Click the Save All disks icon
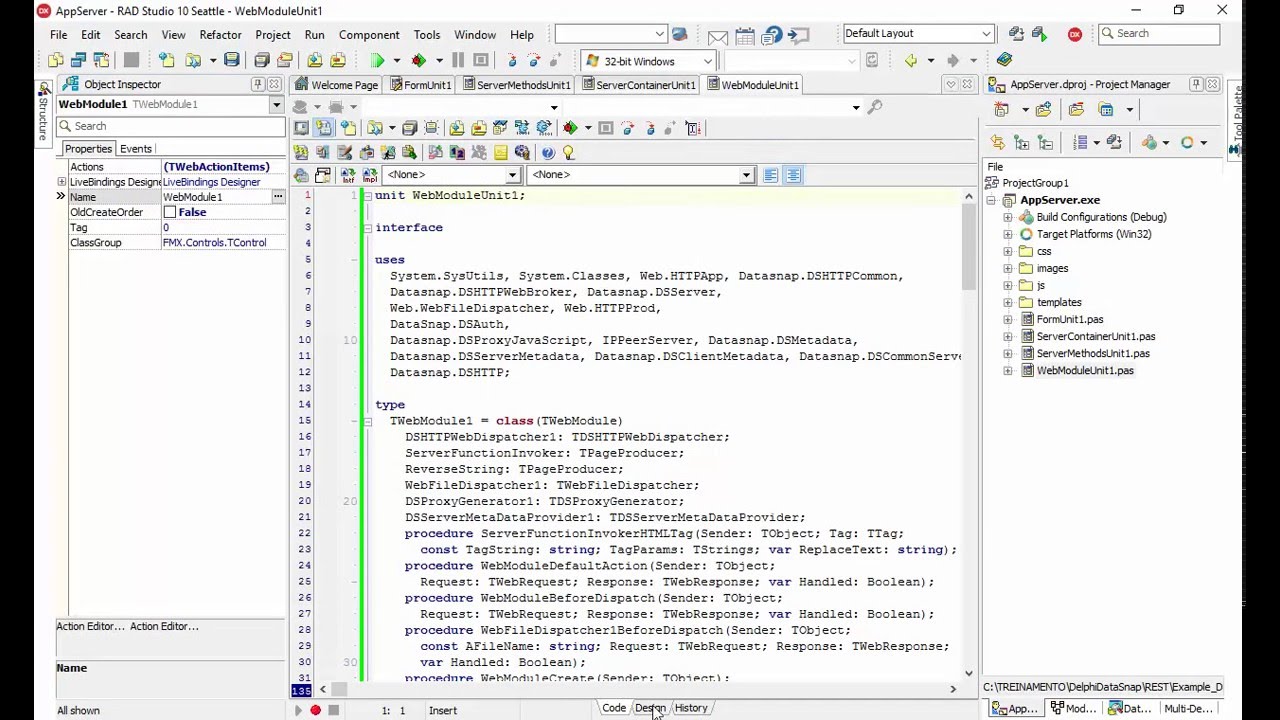 click(x=261, y=61)
